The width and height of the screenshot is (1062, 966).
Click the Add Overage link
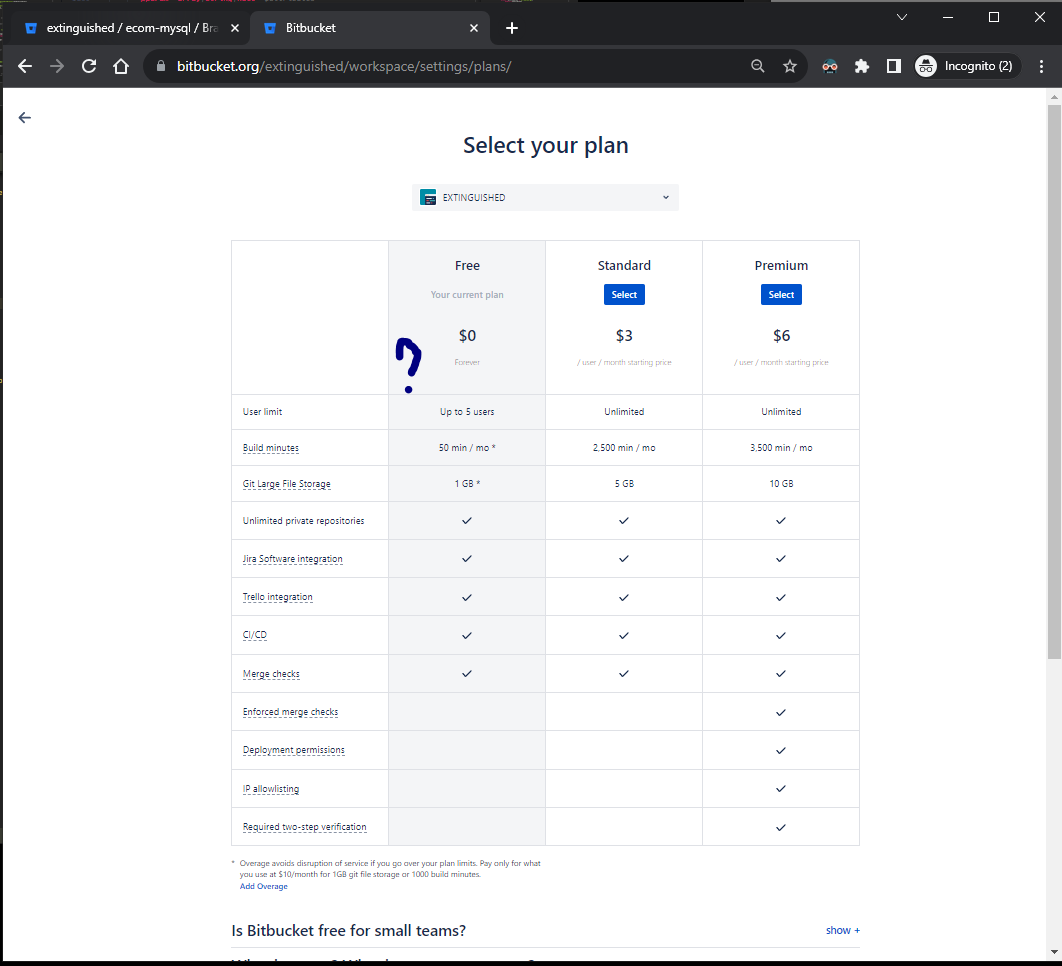pos(263,886)
